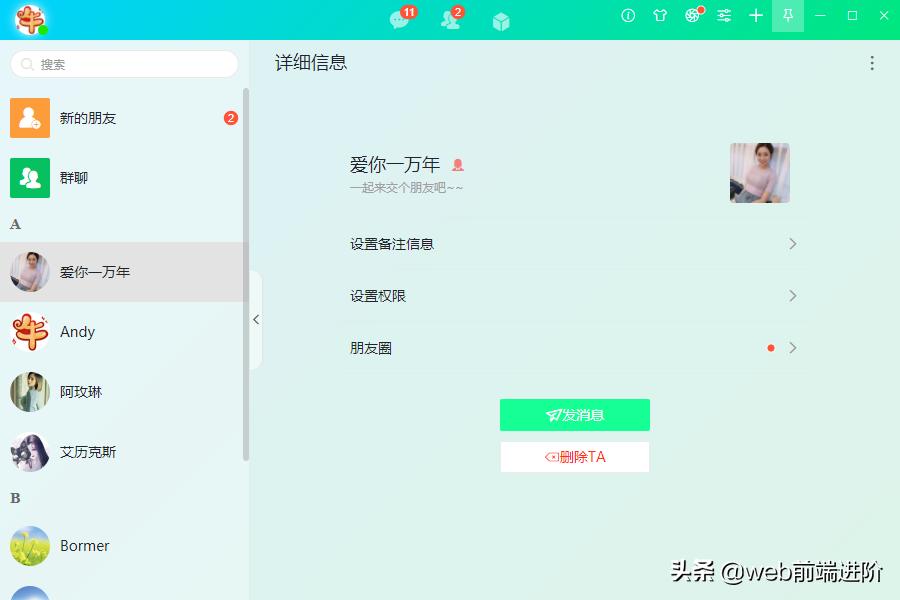Open the chat messages icon with 11 notifications
The image size is (900, 600).
[396, 18]
